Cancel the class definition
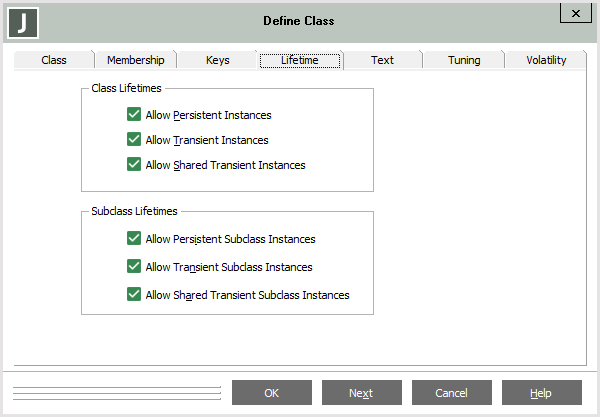Image resolution: width=600 pixels, height=417 pixels. pos(451,393)
